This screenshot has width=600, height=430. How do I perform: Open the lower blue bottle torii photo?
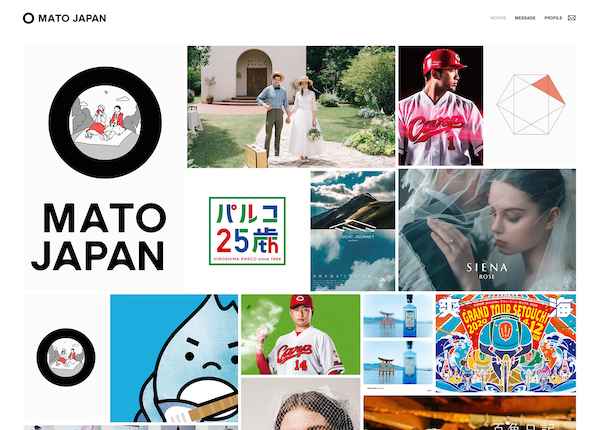point(398,362)
